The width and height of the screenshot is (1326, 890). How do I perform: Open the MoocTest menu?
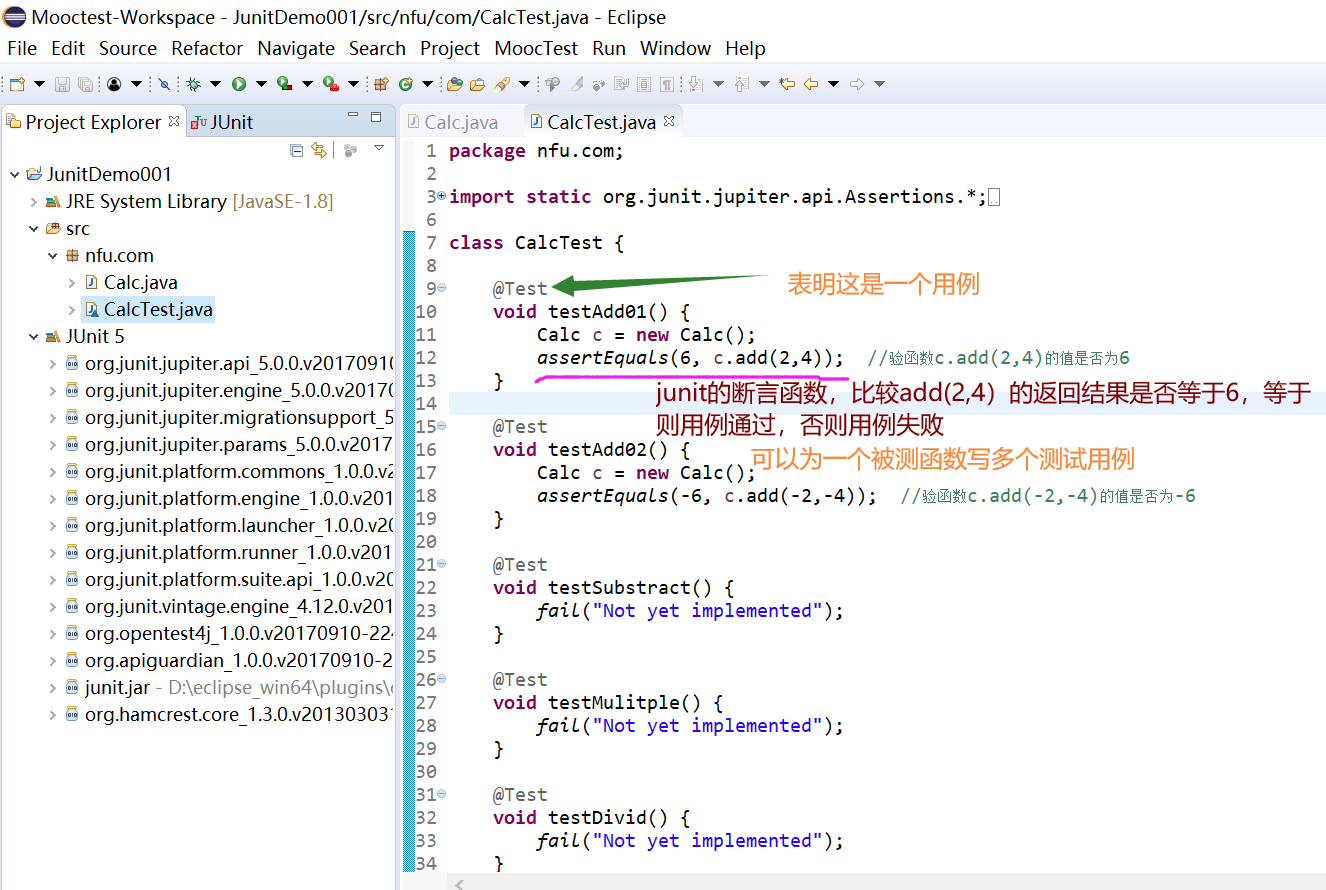click(536, 48)
